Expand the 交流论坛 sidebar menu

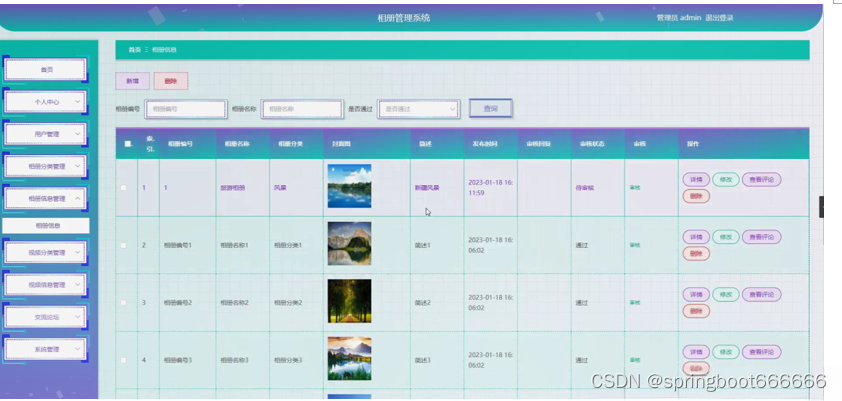(x=46, y=317)
